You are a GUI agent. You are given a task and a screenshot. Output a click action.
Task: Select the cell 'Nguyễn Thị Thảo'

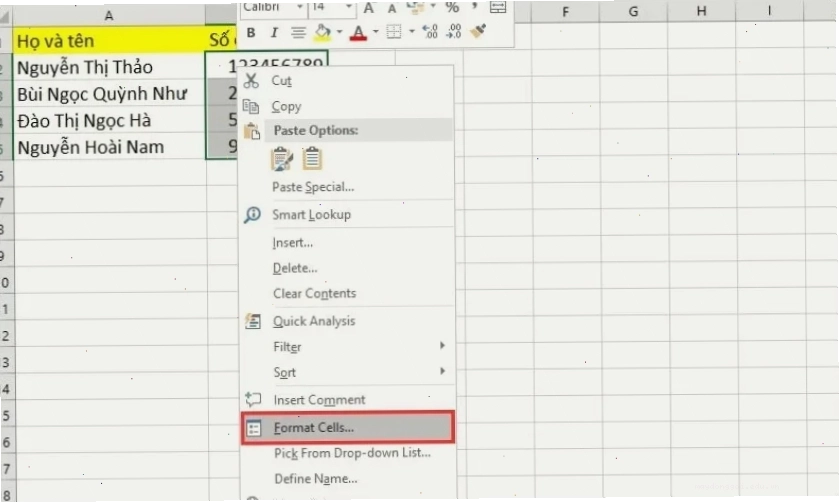(x=109, y=67)
